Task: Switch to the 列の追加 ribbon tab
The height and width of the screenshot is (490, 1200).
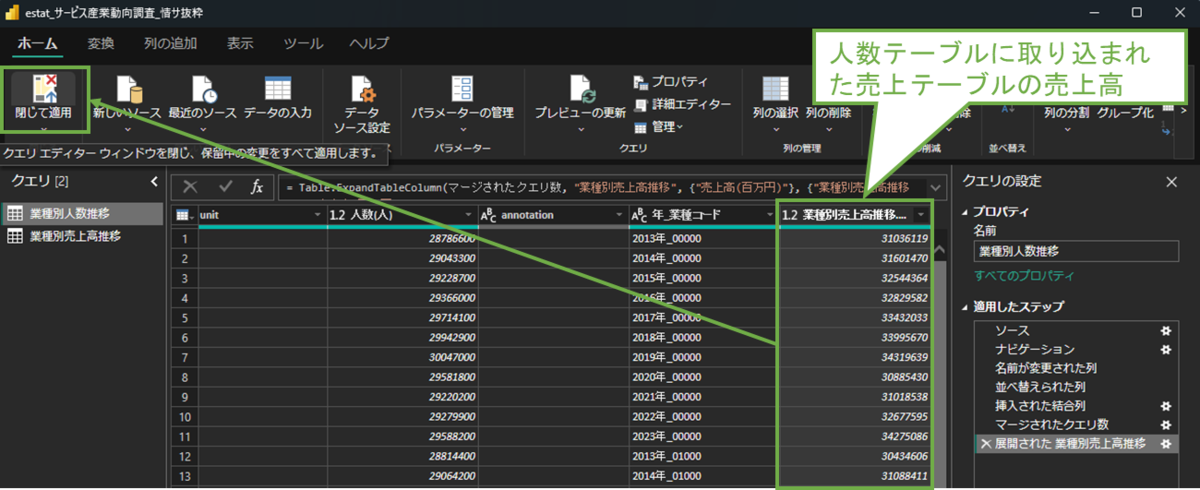Action: [x=170, y=43]
